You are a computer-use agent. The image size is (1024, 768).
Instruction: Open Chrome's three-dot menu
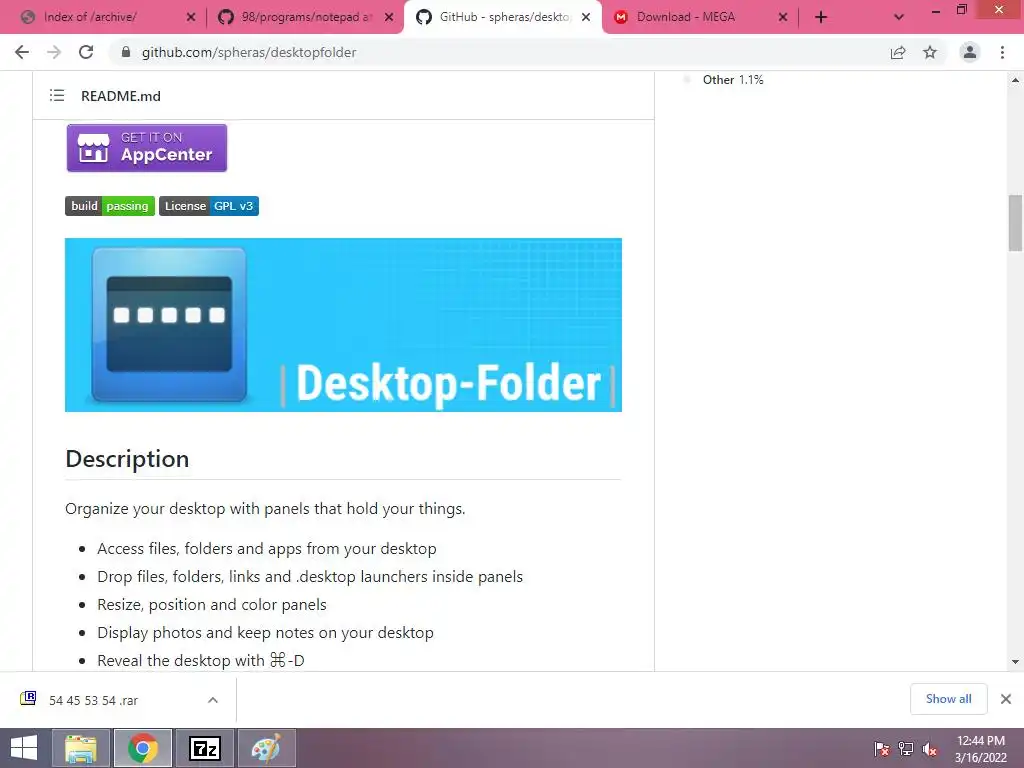(1002, 52)
